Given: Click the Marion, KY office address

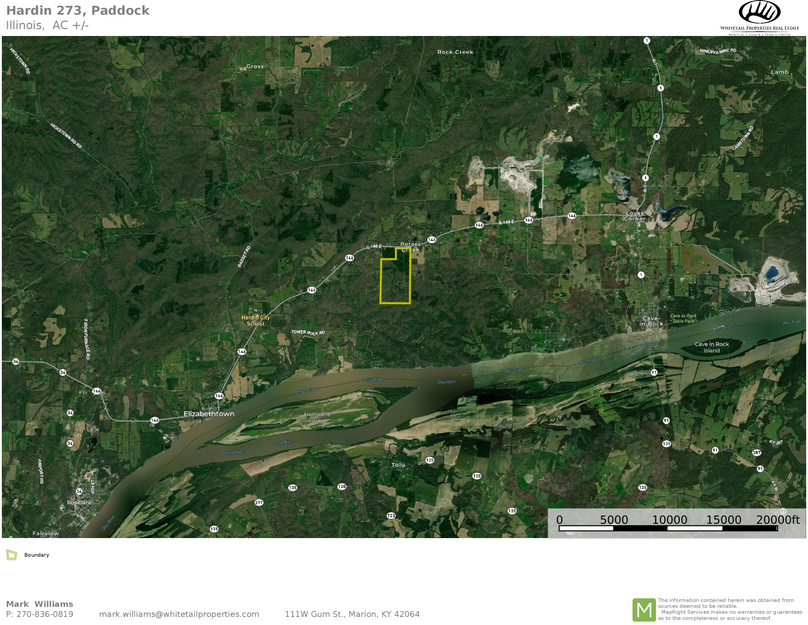Looking at the screenshot, I should (x=352, y=614).
